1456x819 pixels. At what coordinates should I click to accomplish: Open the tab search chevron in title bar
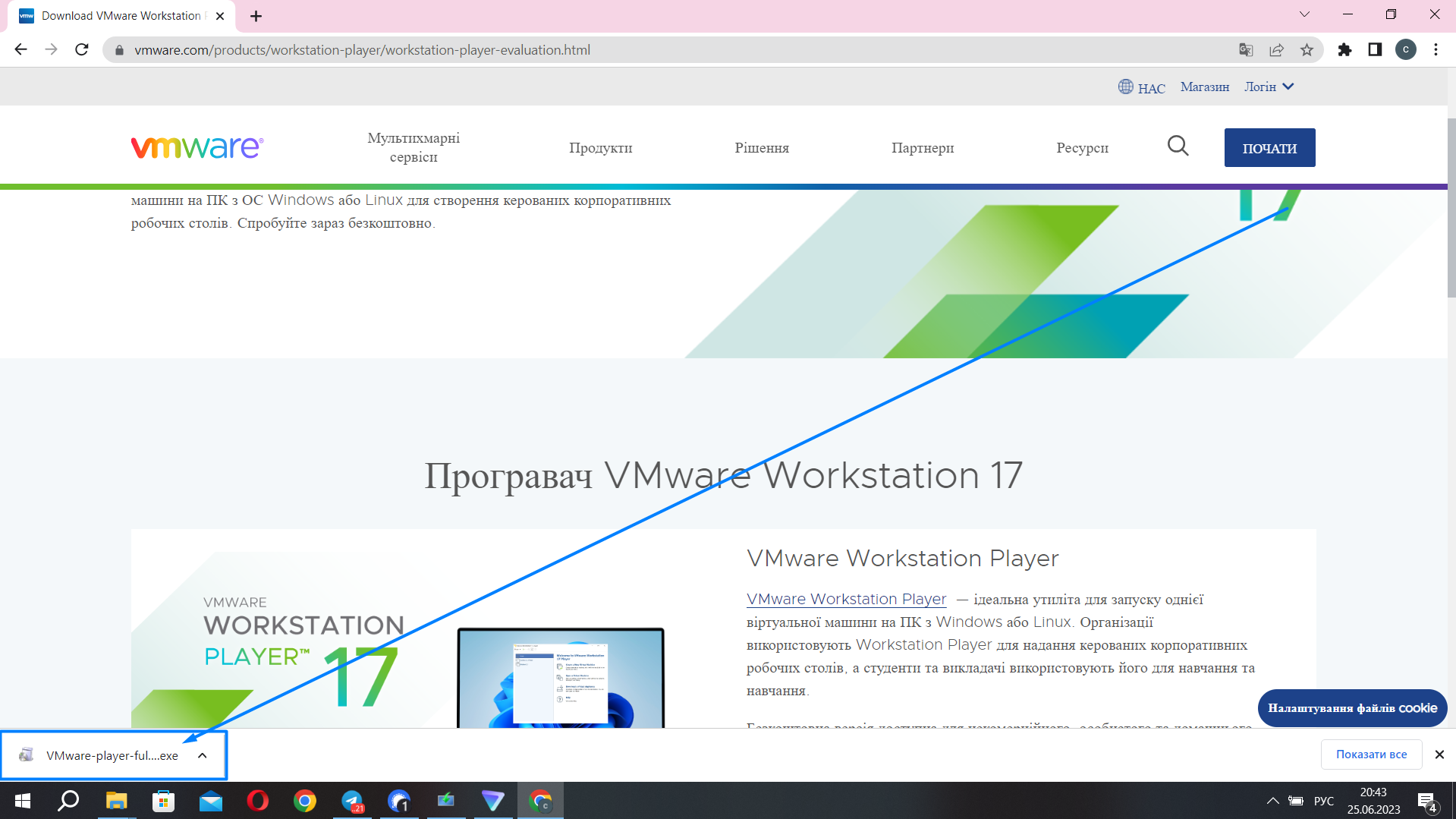(x=1304, y=14)
